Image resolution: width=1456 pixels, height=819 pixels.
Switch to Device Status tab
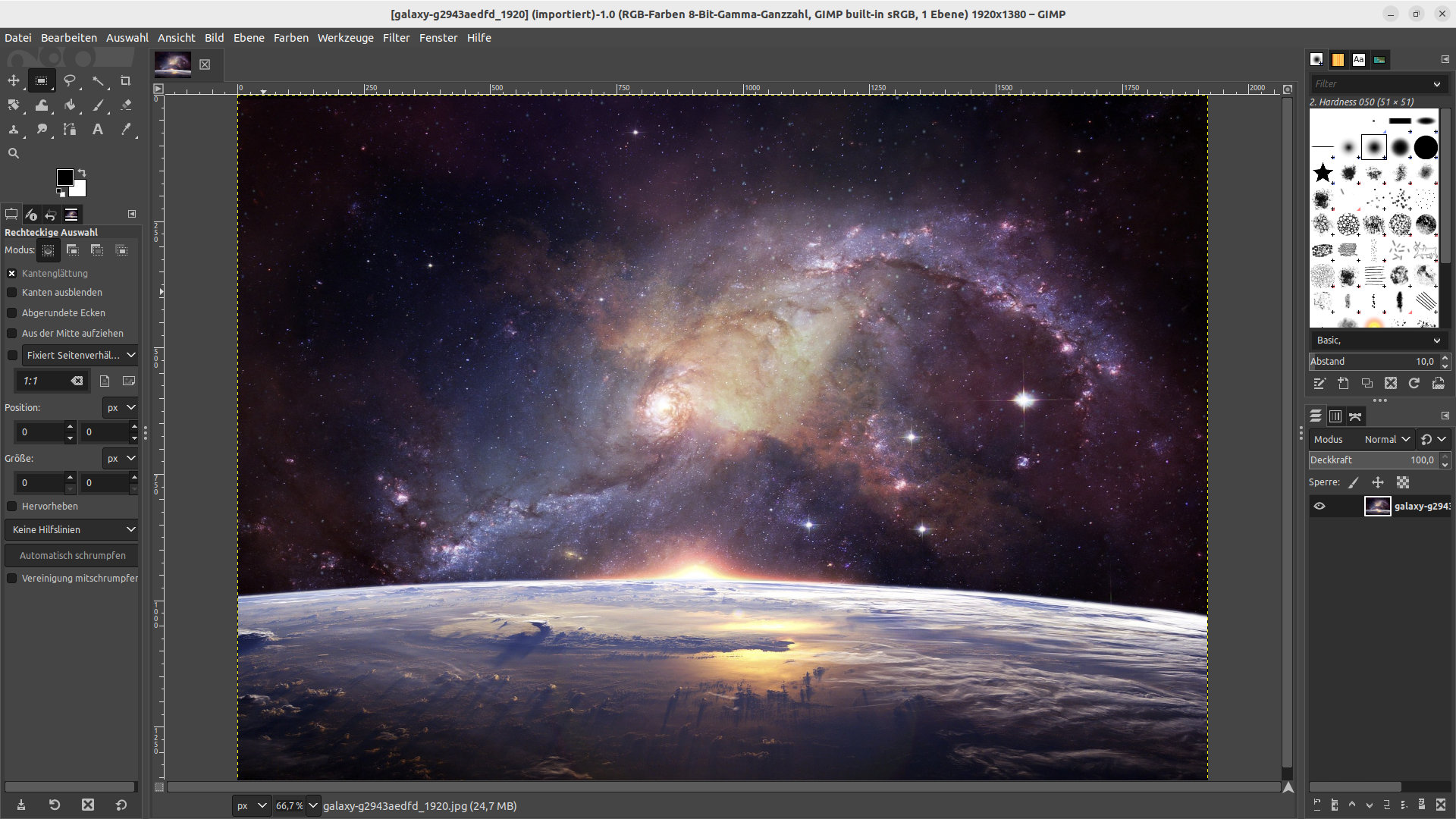pyautogui.click(x=31, y=215)
